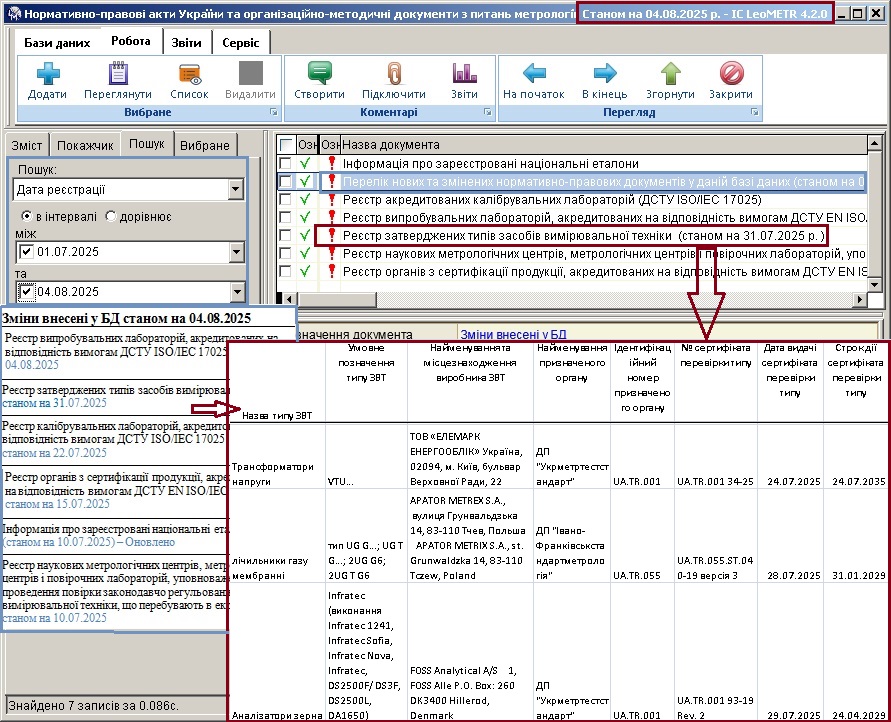
Task: Go to the end with В кінець arrow
Action: (605, 73)
